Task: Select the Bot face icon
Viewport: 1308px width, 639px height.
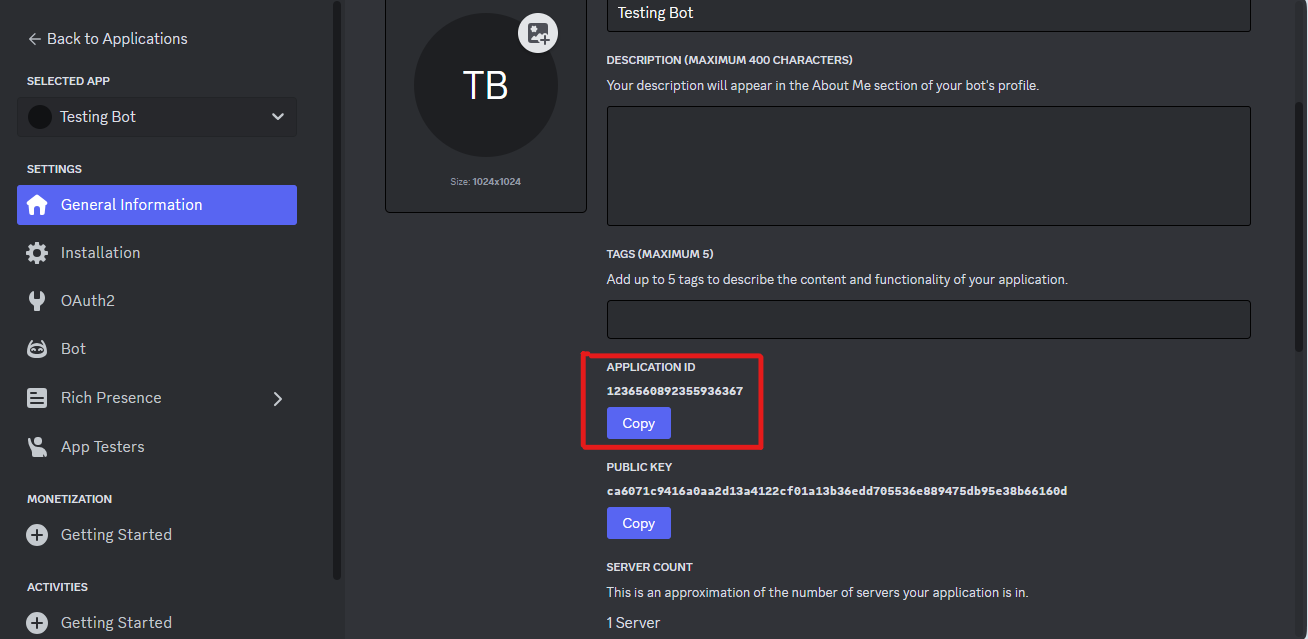Action: coord(37,348)
